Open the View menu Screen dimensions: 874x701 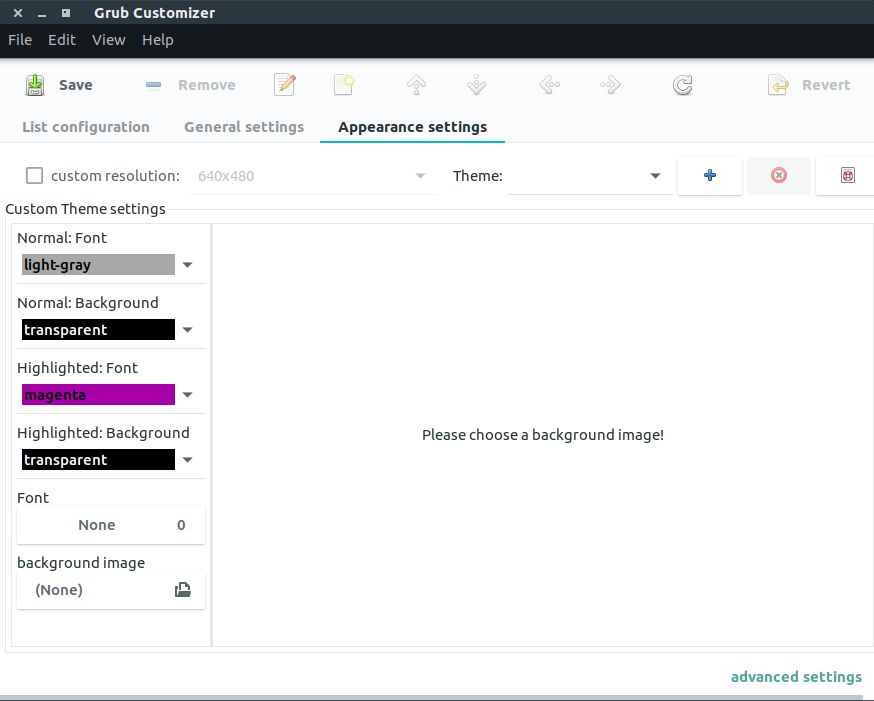point(109,40)
